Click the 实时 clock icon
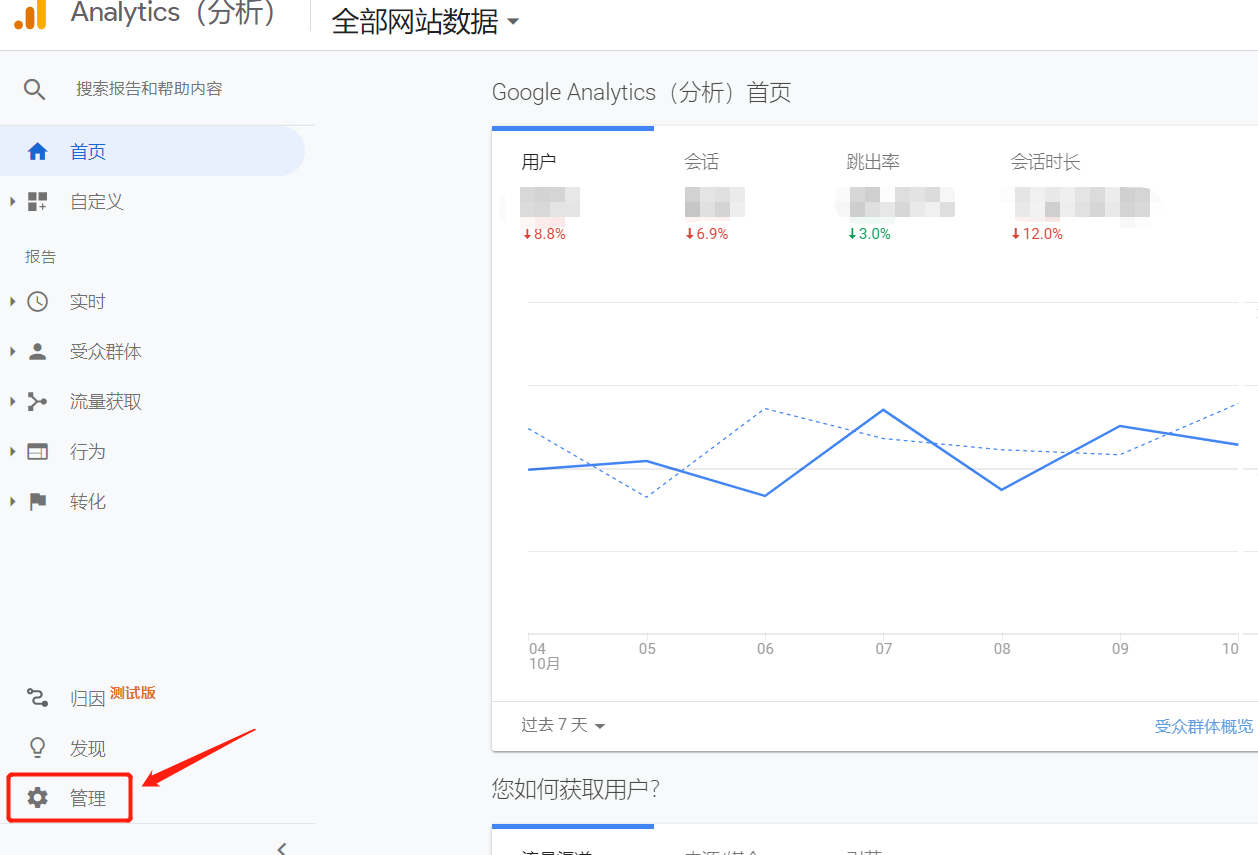The height and width of the screenshot is (855, 1258). [38, 302]
